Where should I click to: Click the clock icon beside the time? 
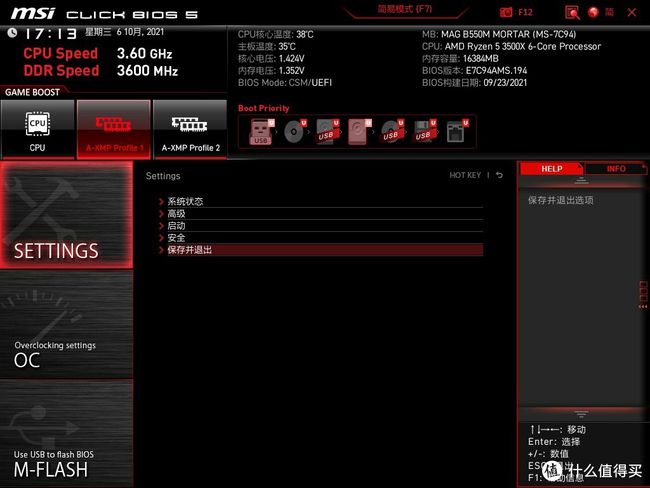[12, 32]
